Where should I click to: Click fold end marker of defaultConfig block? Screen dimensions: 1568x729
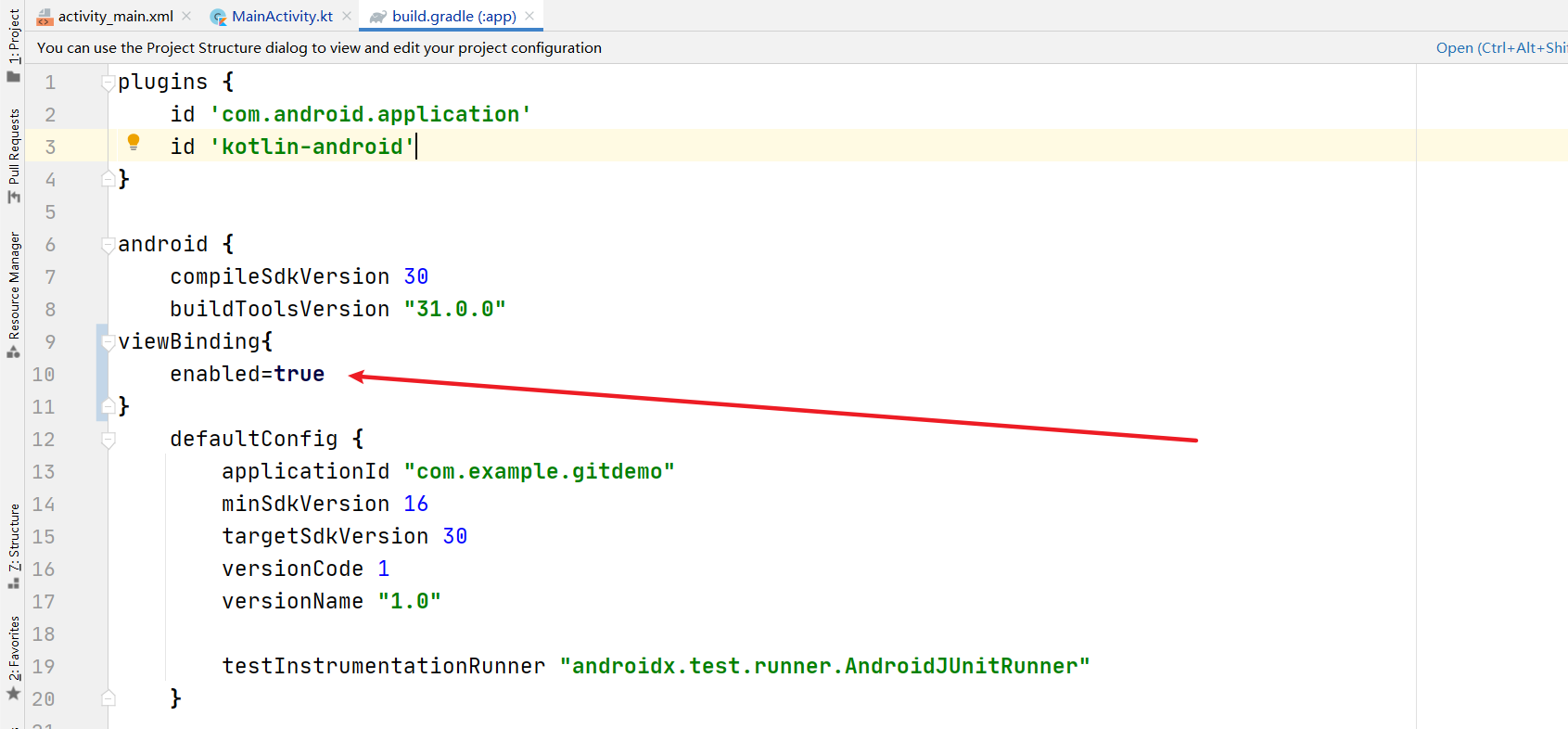(108, 697)
